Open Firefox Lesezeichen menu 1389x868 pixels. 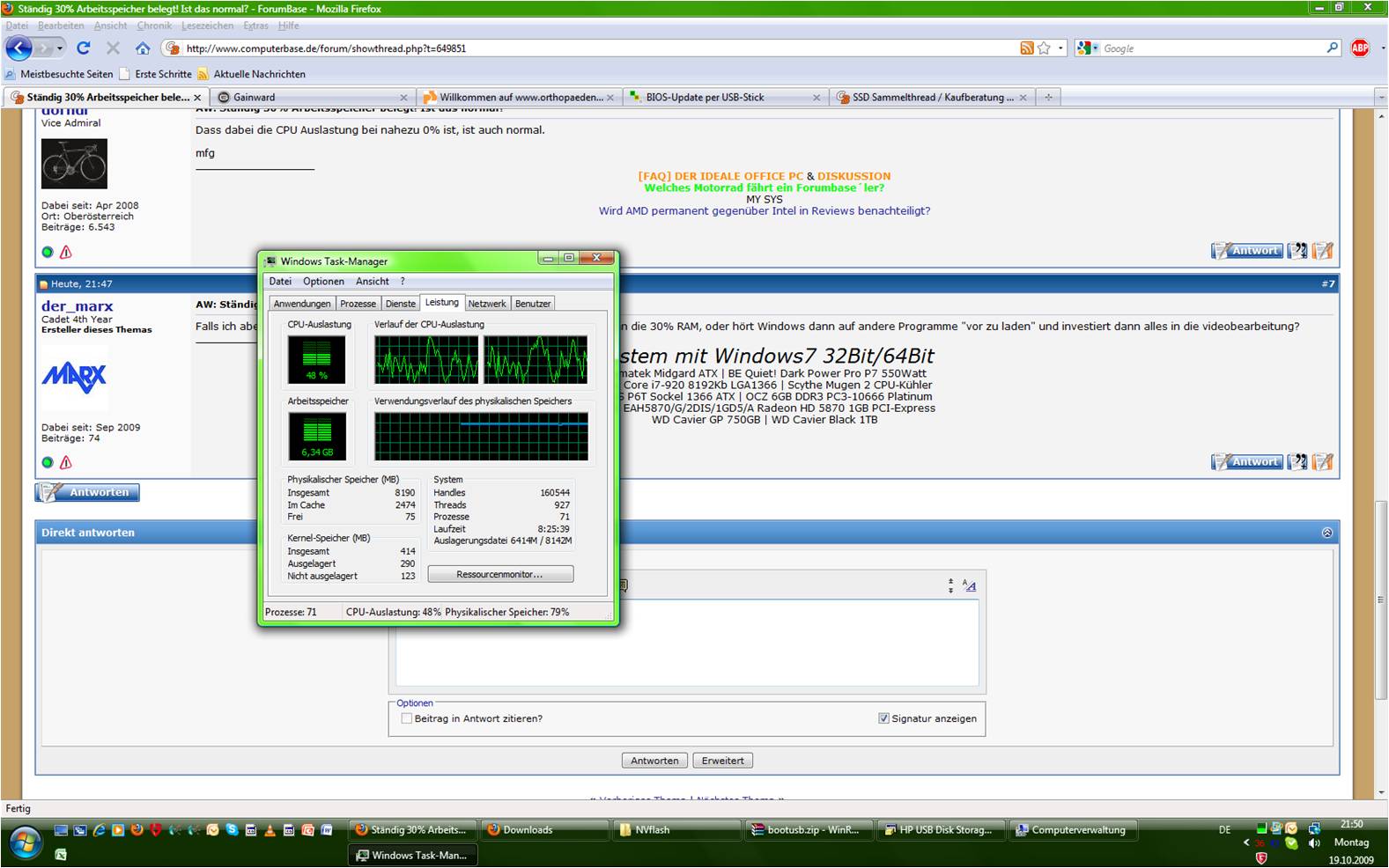207,26
